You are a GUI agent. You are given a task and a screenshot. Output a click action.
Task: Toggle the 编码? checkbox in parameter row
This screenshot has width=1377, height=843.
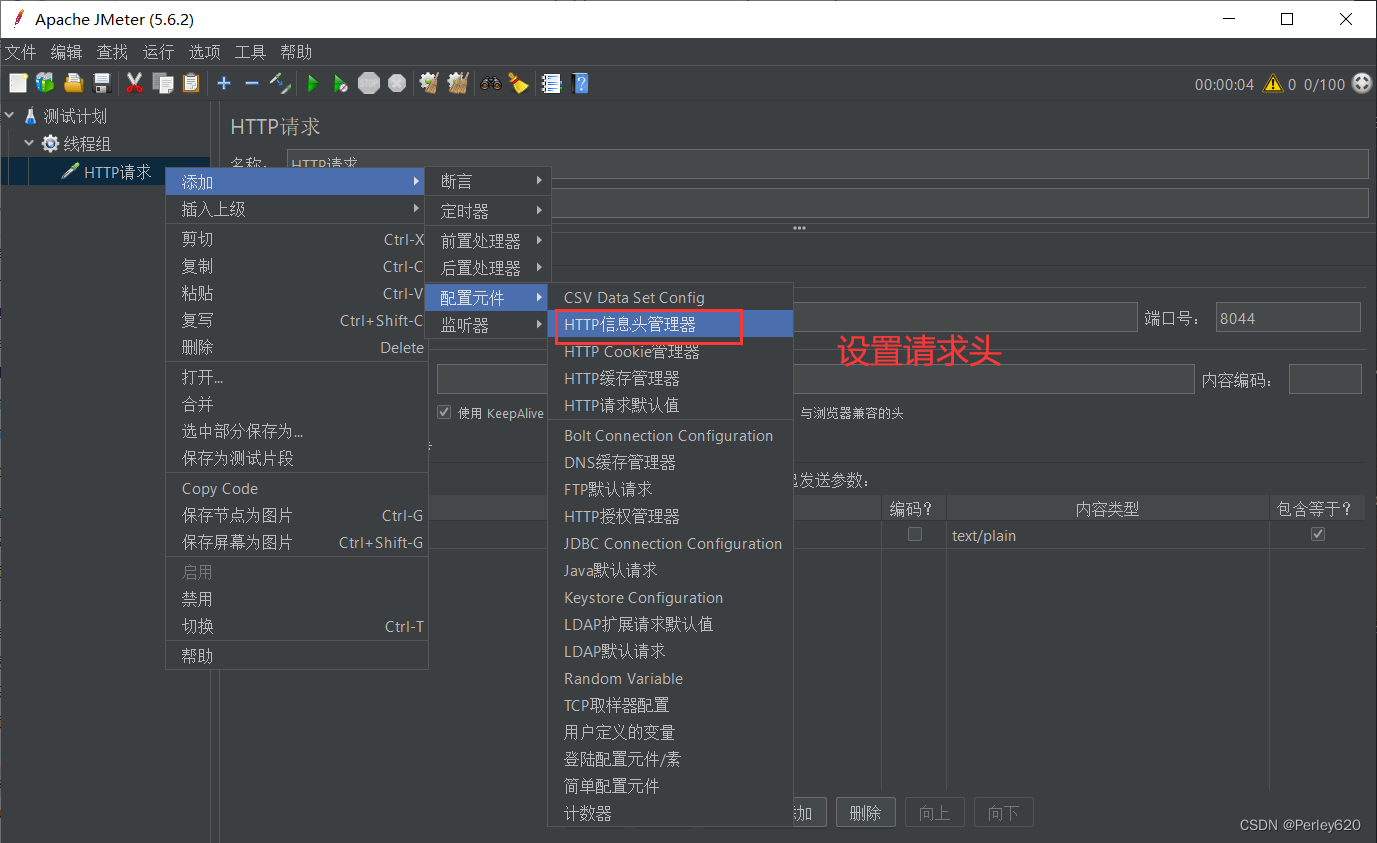coord(914,534)
